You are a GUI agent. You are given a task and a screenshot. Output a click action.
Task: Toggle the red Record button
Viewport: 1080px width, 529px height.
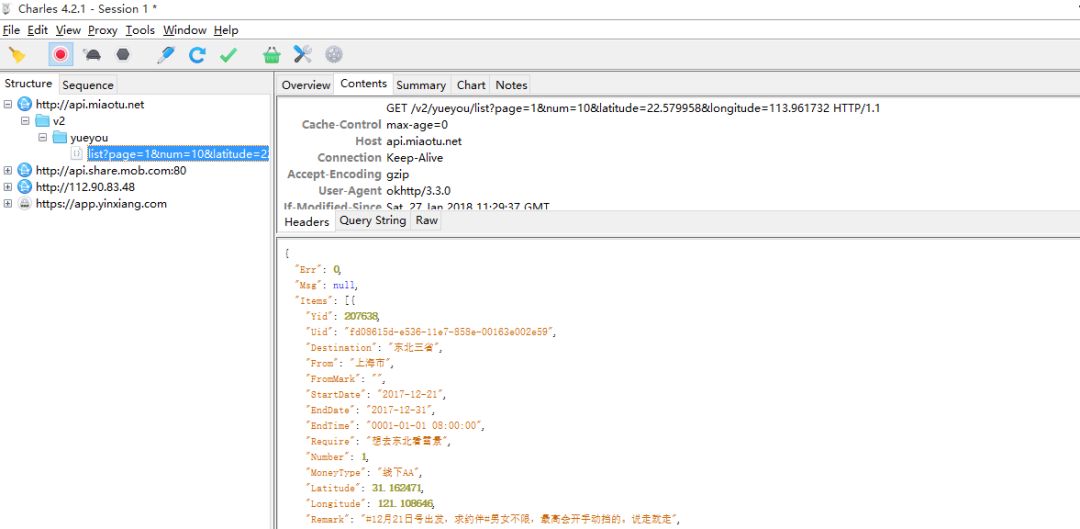pyautogui.click(x=61, y=54)
